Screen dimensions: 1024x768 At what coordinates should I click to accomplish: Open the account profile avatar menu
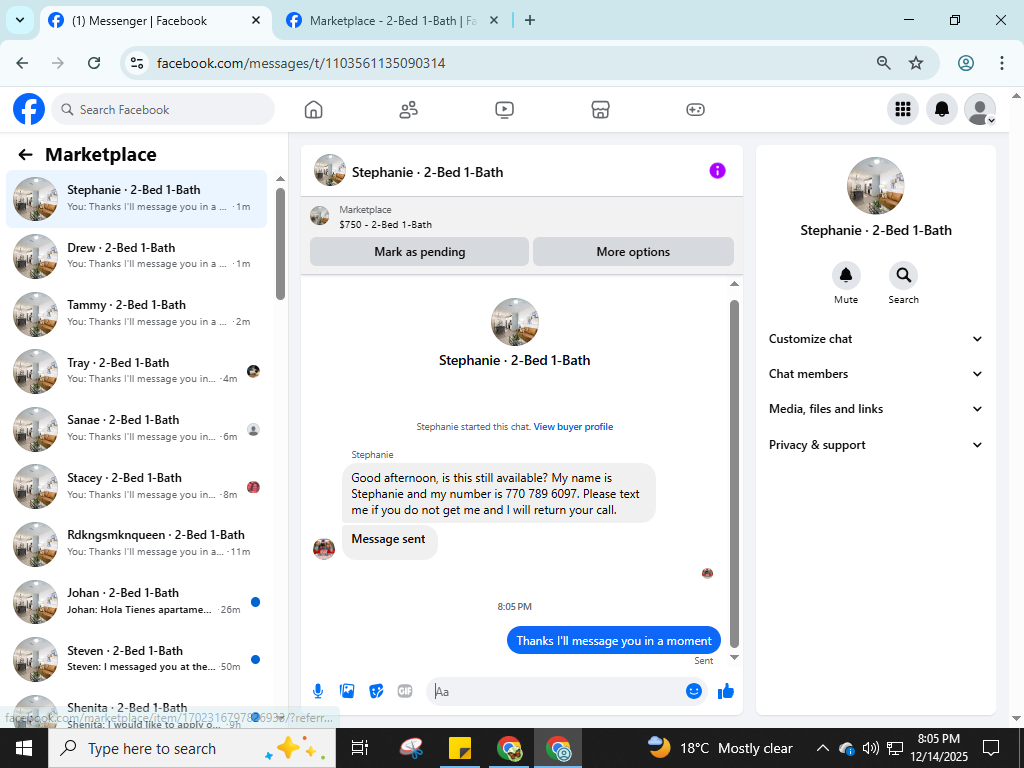(x=980, y=109)
